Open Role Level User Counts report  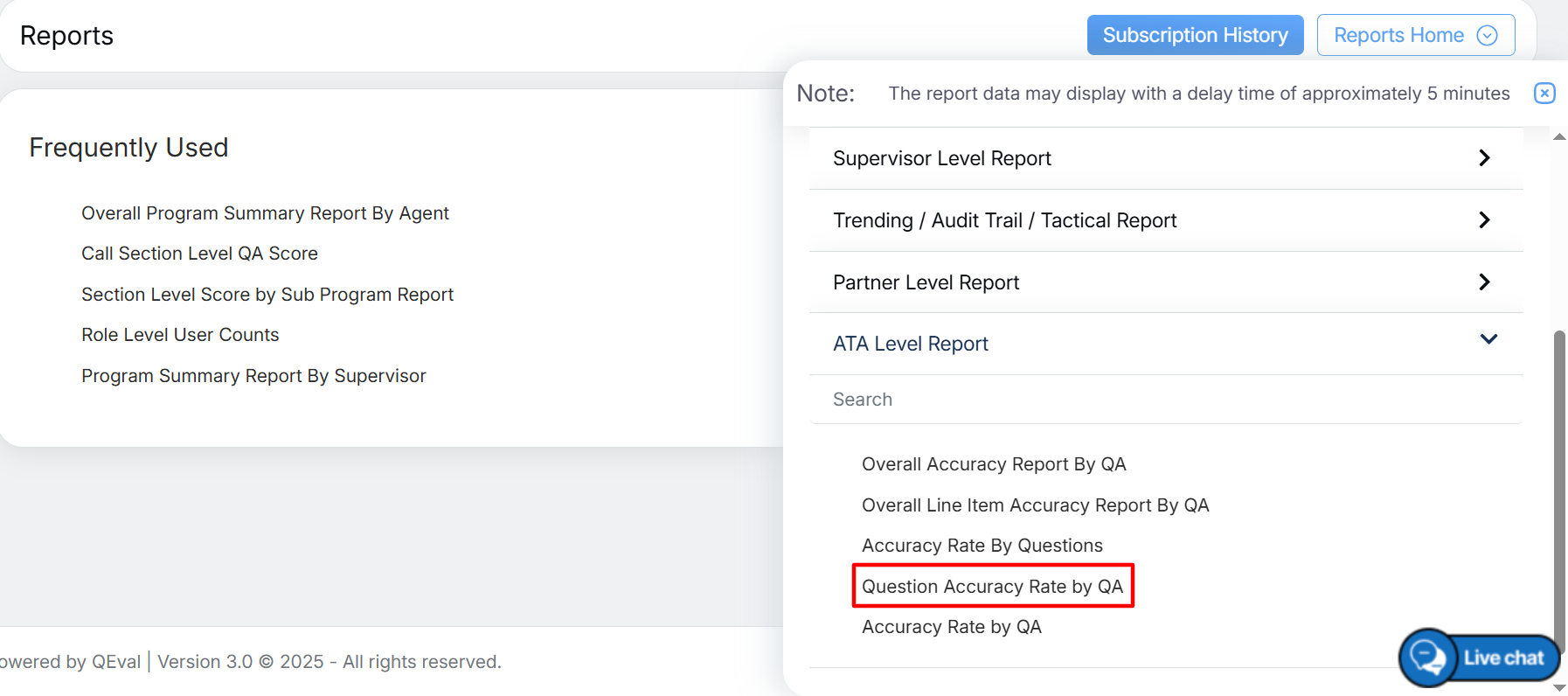pyautogui.click(x=180, y=335)
